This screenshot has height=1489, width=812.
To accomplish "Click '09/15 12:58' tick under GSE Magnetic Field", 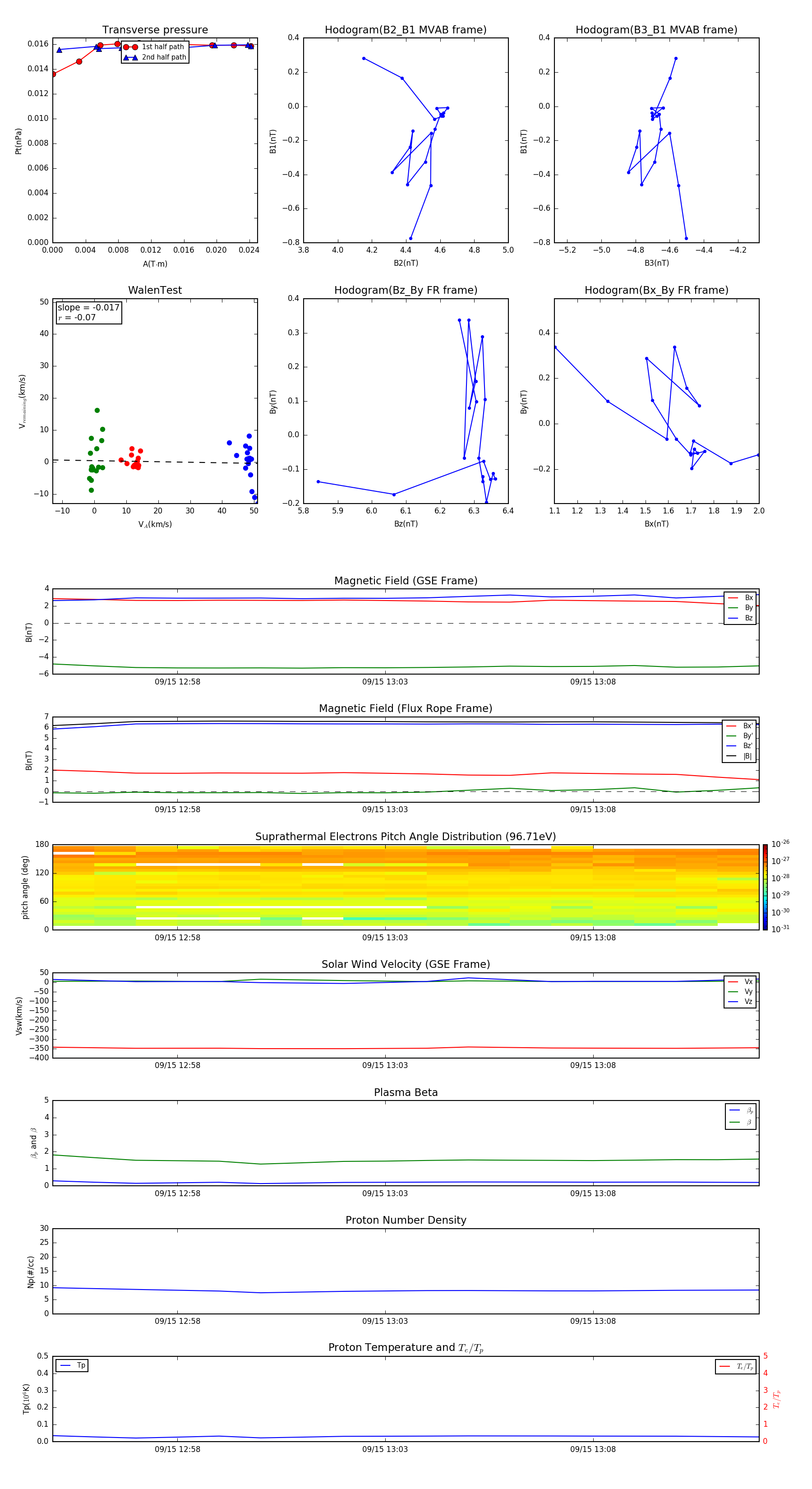I will [177, 682].
